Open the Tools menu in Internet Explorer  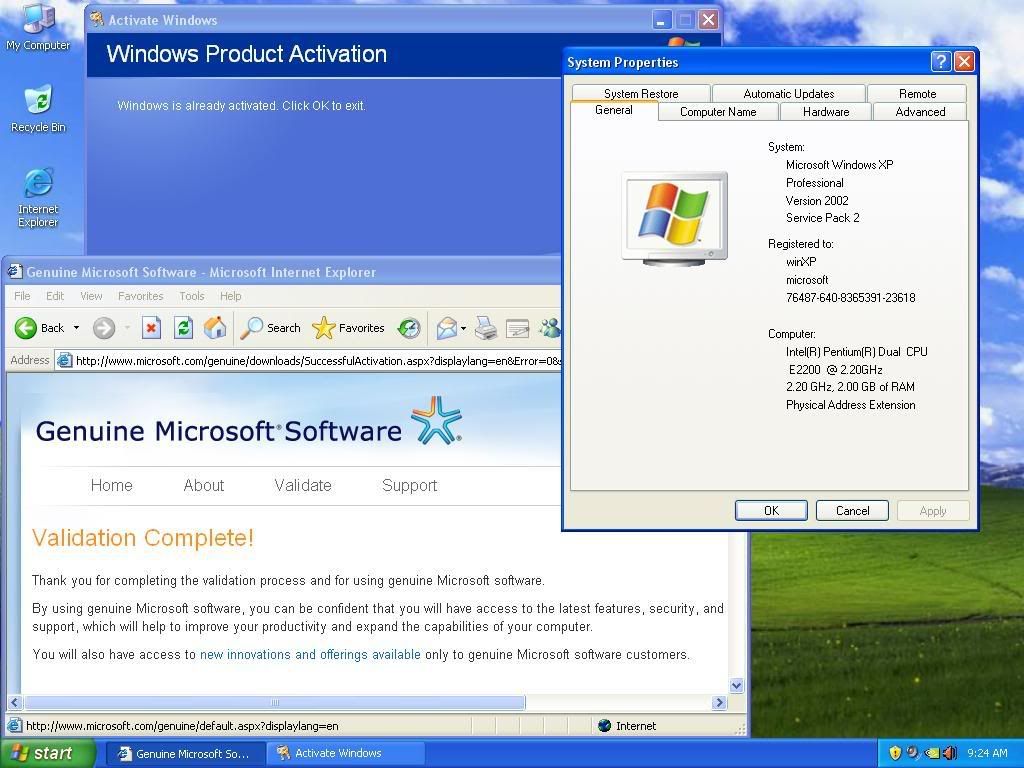(x=192, y=296)
